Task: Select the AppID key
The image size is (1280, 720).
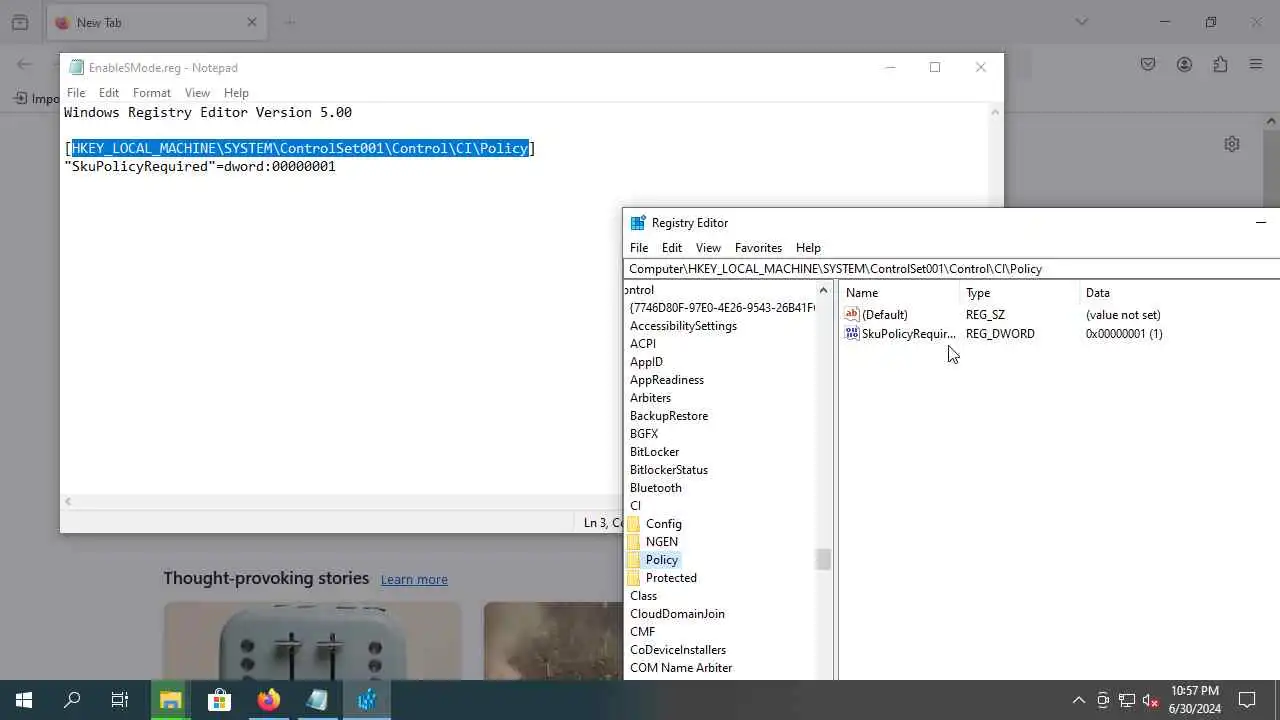Action: [x=646, y=362]
